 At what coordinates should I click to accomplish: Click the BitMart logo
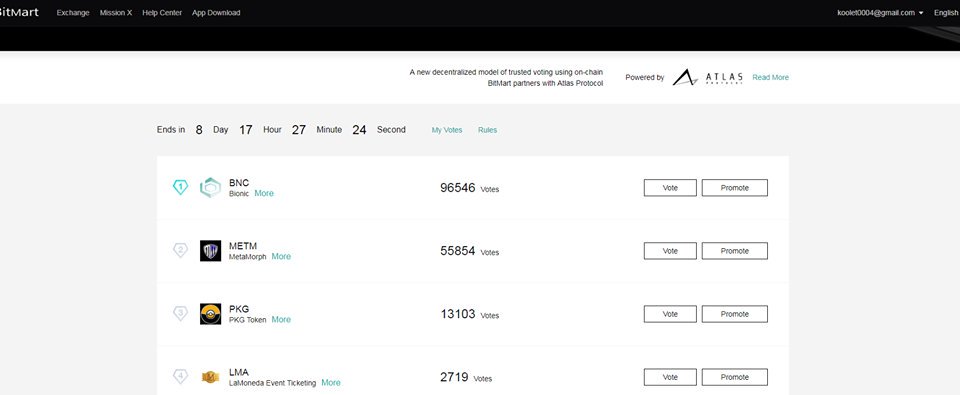[18, 12]
